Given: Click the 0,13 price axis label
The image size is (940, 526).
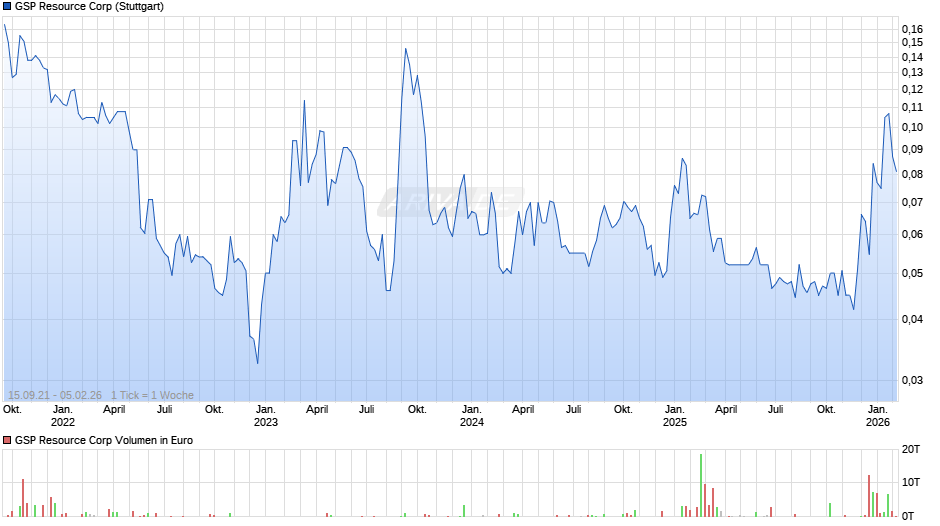Looking at the screenshot, I should [912, 72].
